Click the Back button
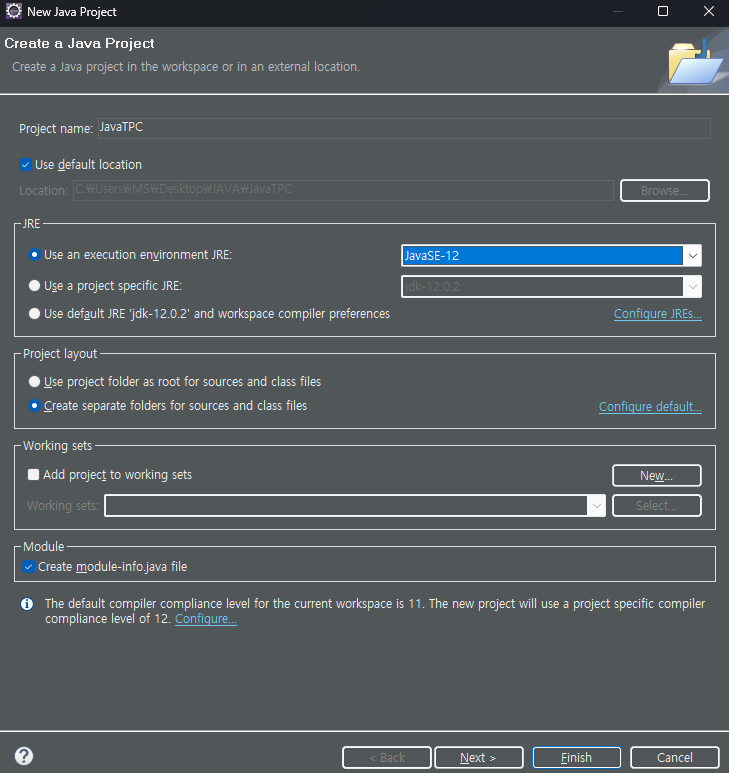The width and height of the screenshot is (729, 773). pos(387,758)
